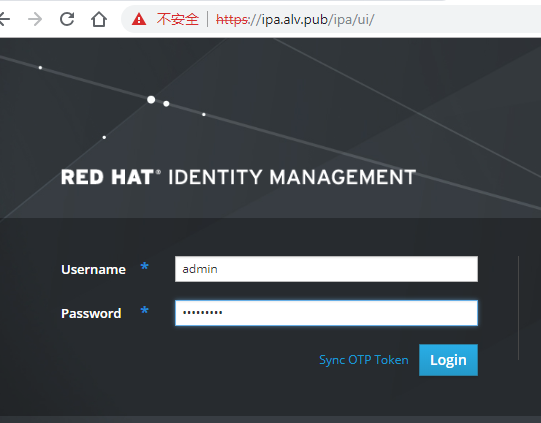Click the vertical divider beside login form

pos(518,308)
